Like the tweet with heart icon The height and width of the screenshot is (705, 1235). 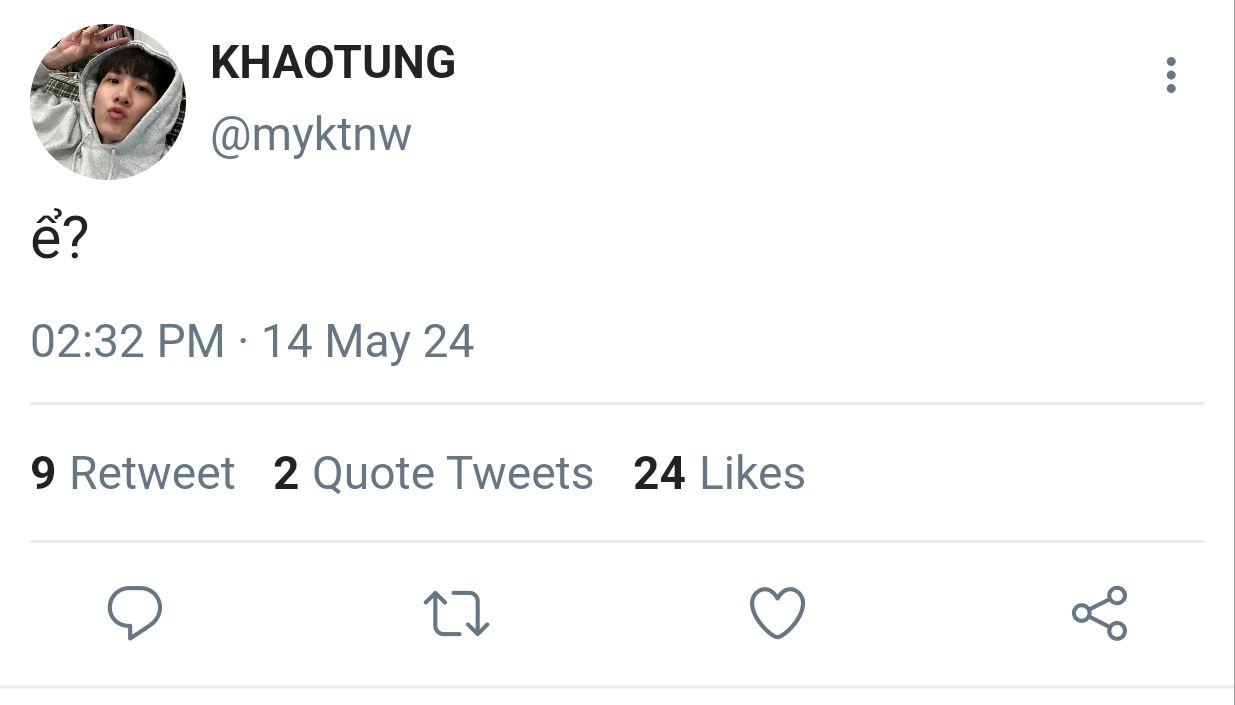coord(777,613)
